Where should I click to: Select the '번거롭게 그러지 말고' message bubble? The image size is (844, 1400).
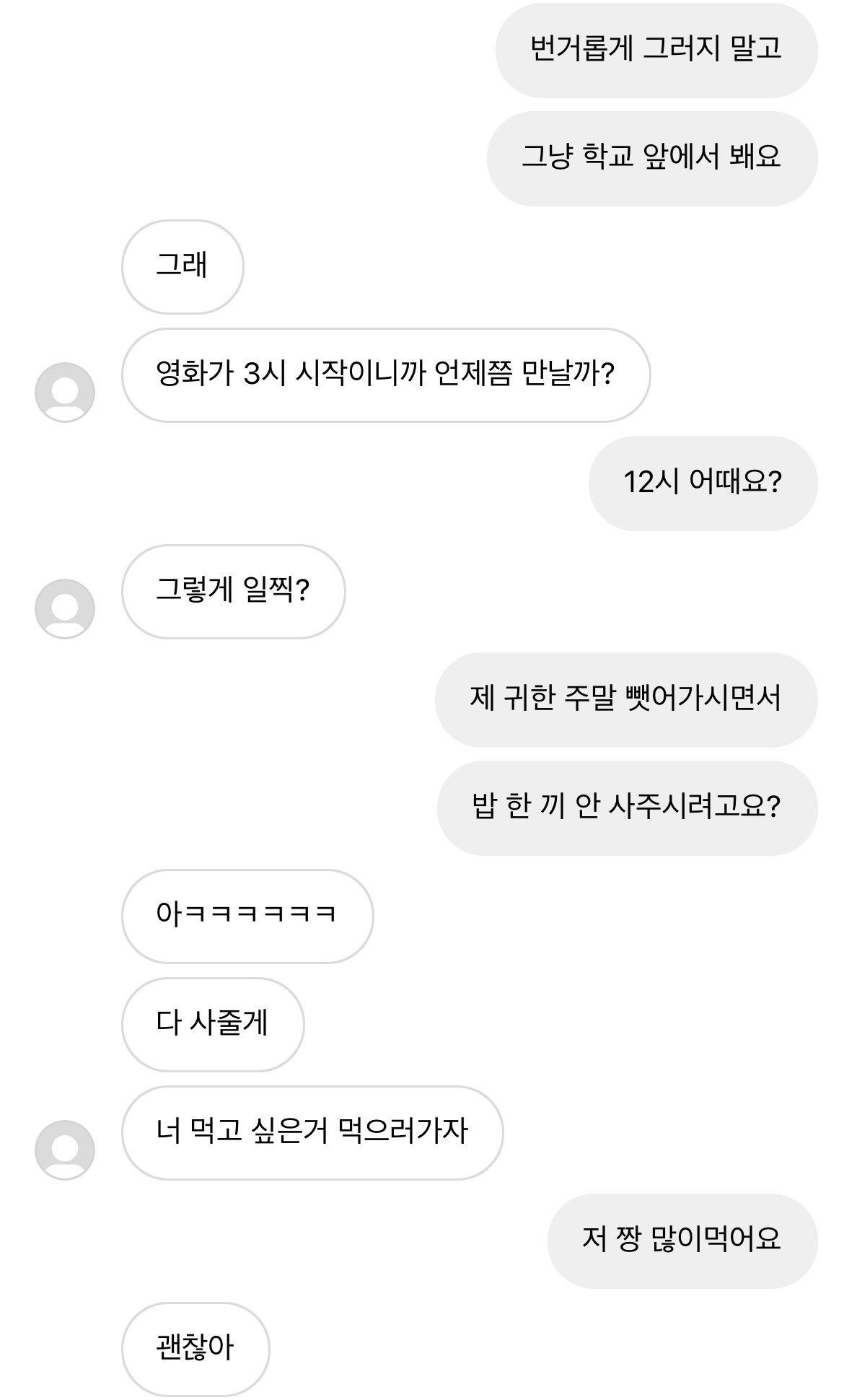[x=656, y=50]
